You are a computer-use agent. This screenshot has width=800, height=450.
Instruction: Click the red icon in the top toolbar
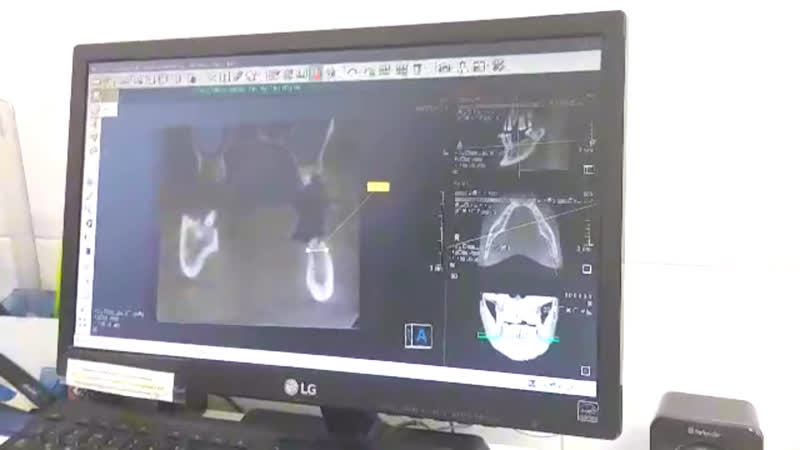(315, 73)
